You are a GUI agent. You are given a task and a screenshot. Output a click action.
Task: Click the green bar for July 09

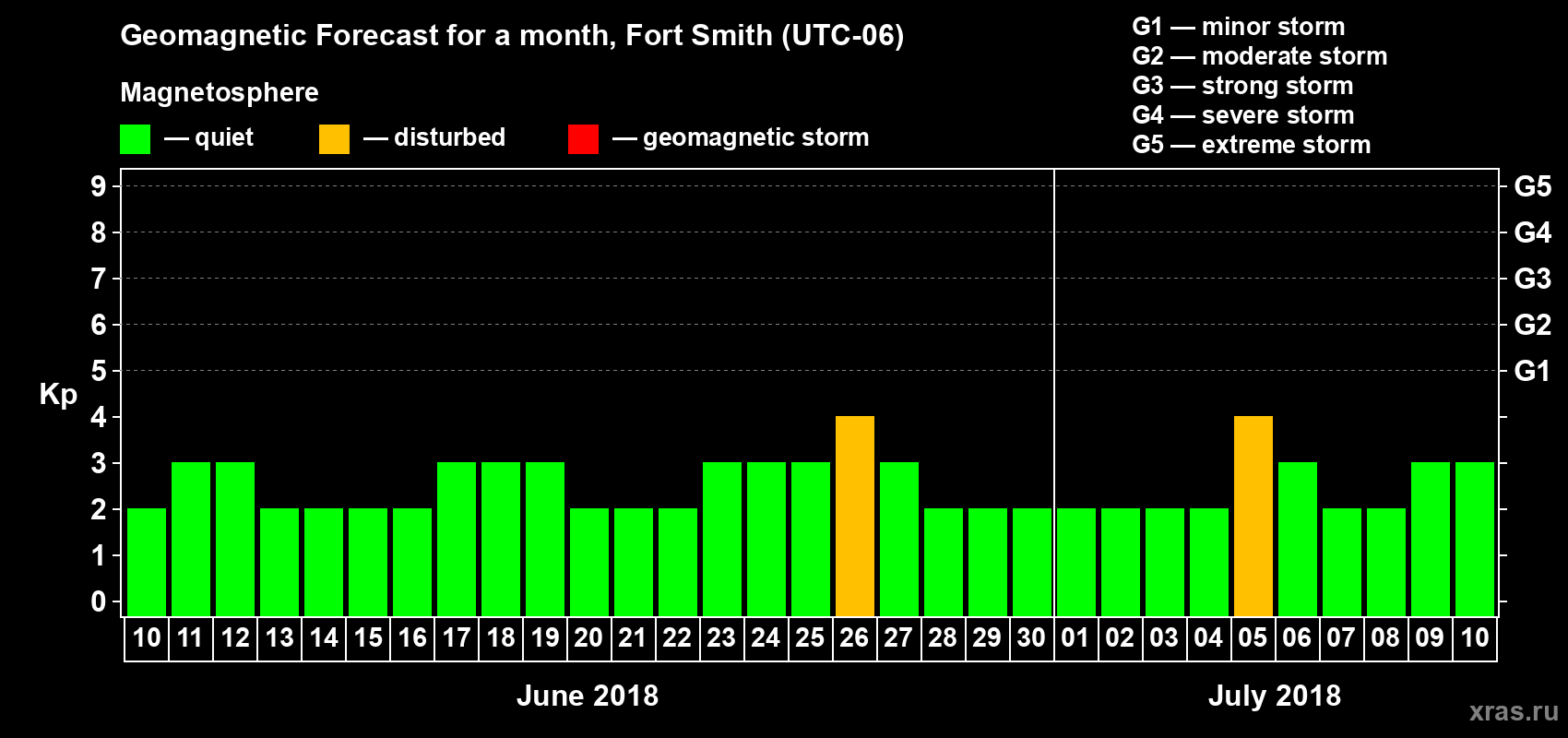[x=1431, y=539]
